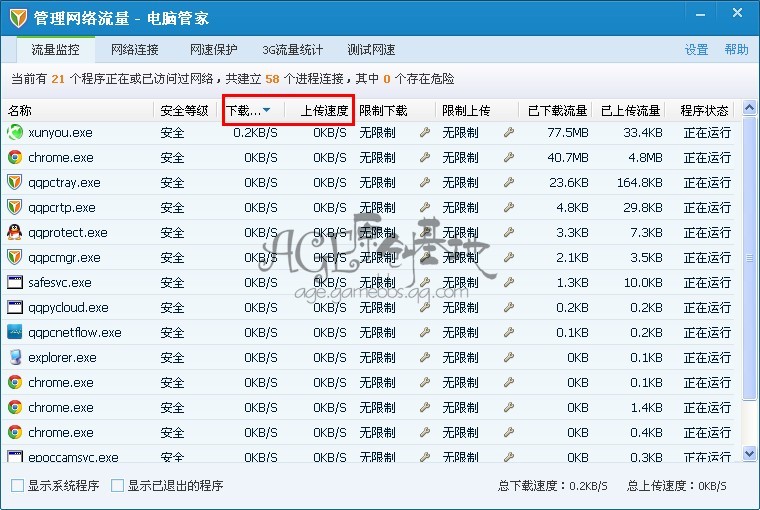Click the scrollbar up arrow
This screenshot has height=510, width=760.
(x=749, y=108)
